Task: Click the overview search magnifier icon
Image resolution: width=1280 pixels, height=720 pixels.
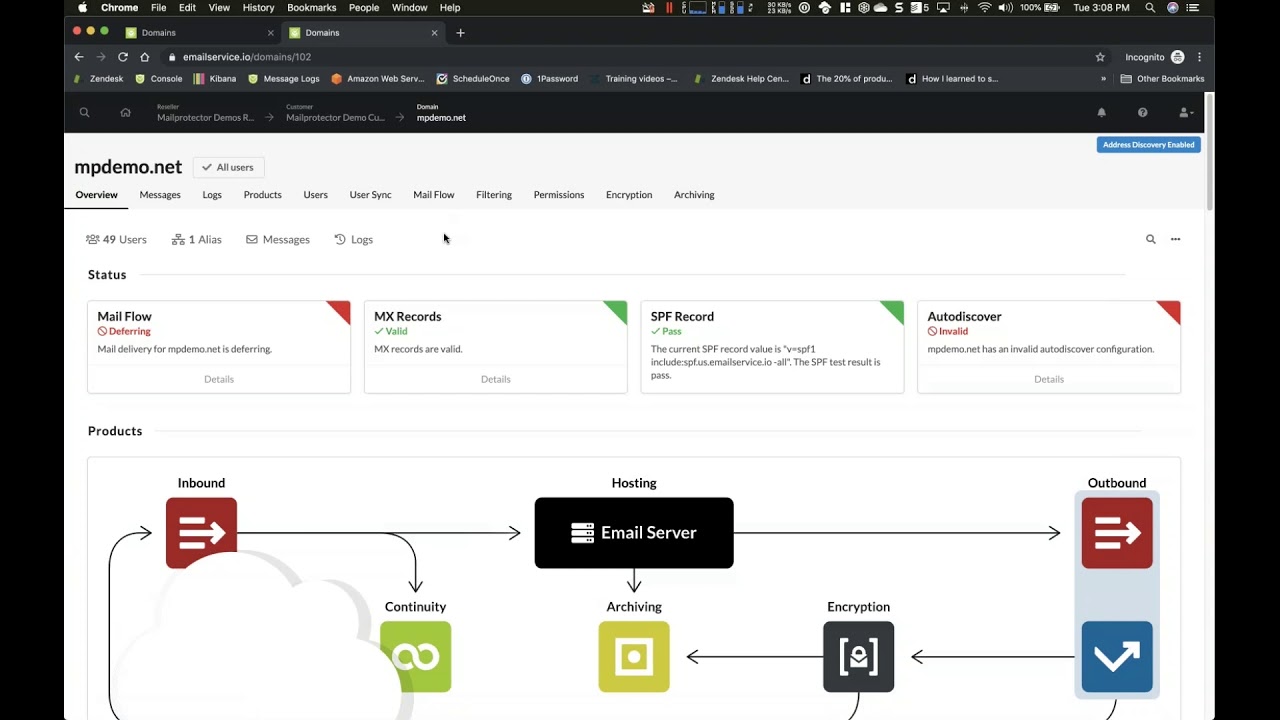Action: click(1150, 239)
